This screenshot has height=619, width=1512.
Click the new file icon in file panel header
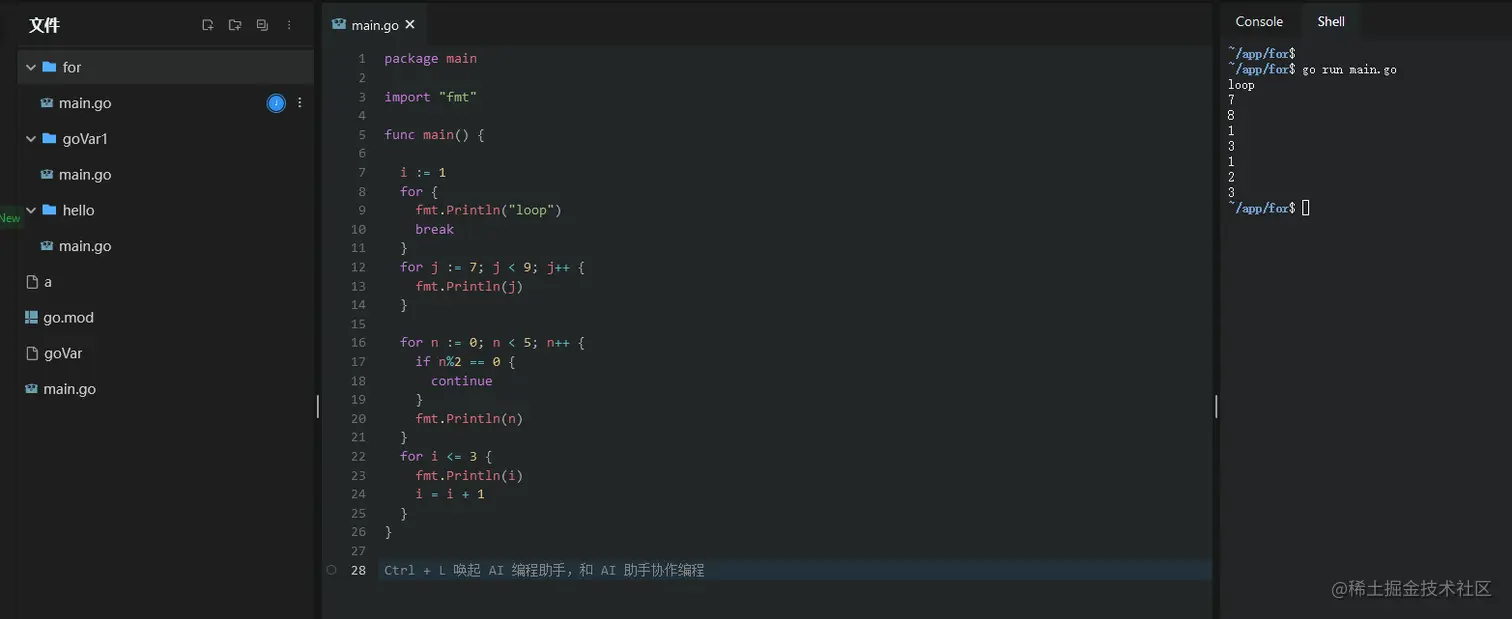pos(208,25)
